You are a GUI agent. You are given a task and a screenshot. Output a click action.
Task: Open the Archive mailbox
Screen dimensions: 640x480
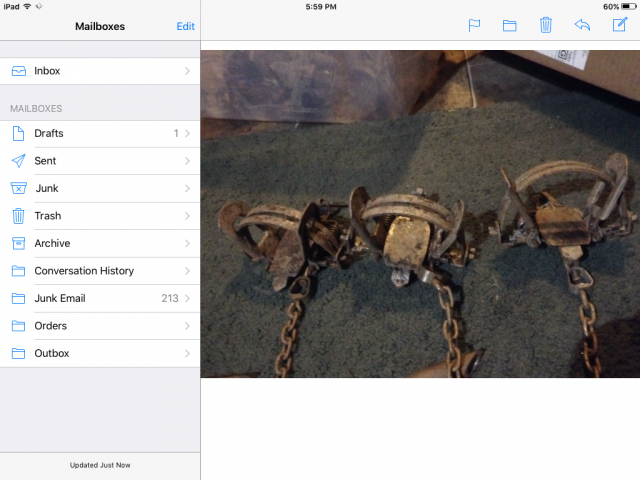click(100, 243)
